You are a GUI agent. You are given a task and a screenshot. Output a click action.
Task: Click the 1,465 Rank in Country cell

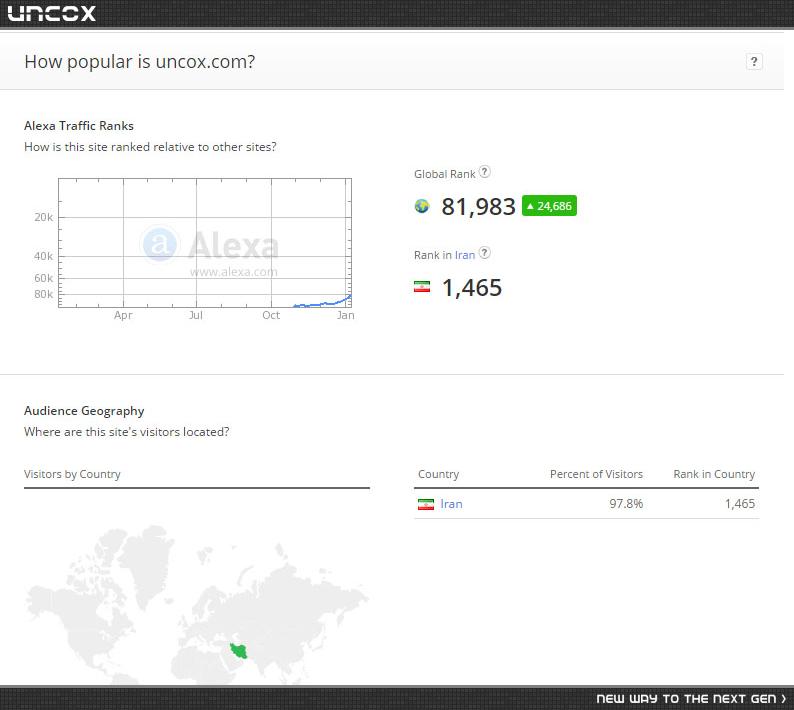pyautogui.click(x=740, y=504)
